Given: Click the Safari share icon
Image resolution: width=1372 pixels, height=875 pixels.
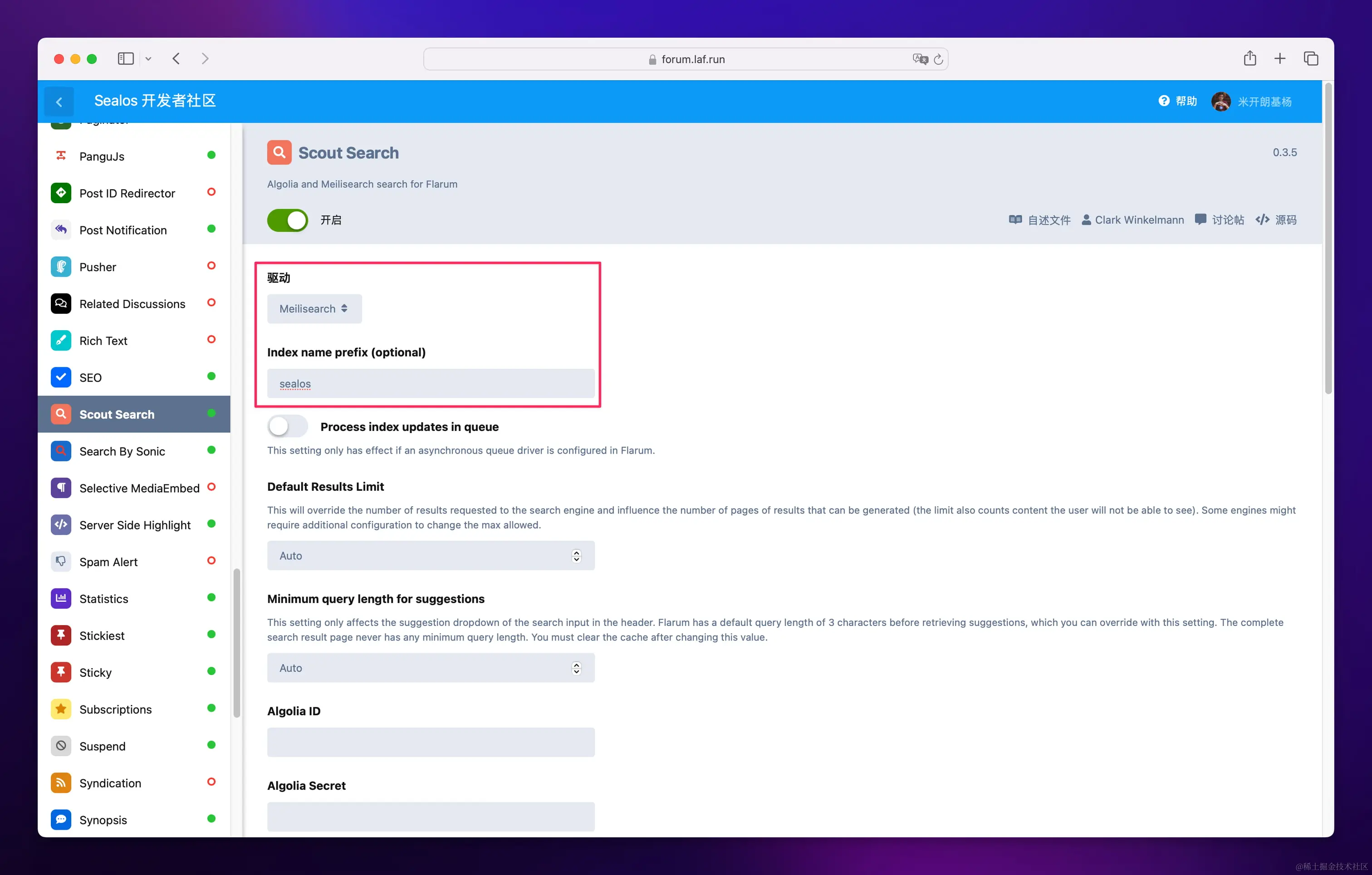Looking at the screenshot, I should click(x=1249, y=59).
